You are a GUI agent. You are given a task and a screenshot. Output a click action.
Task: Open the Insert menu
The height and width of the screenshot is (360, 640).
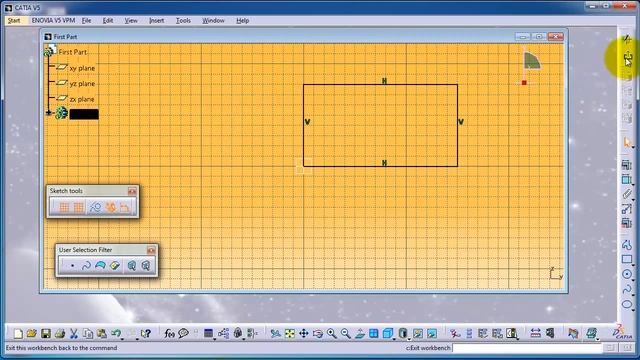click(x=157, y=20)
